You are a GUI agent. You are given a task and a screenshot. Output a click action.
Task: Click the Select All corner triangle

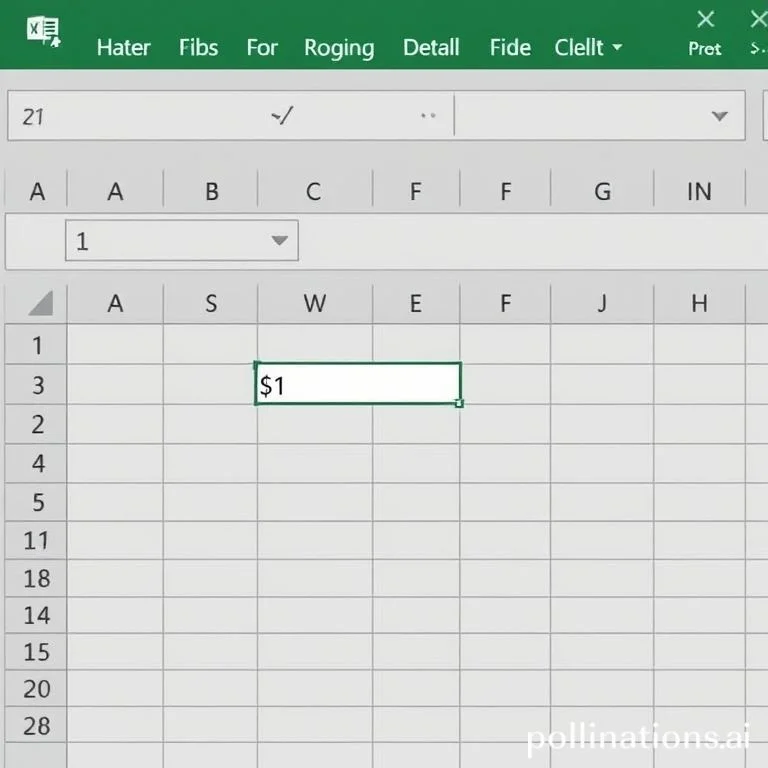click(x=39, y=304)
